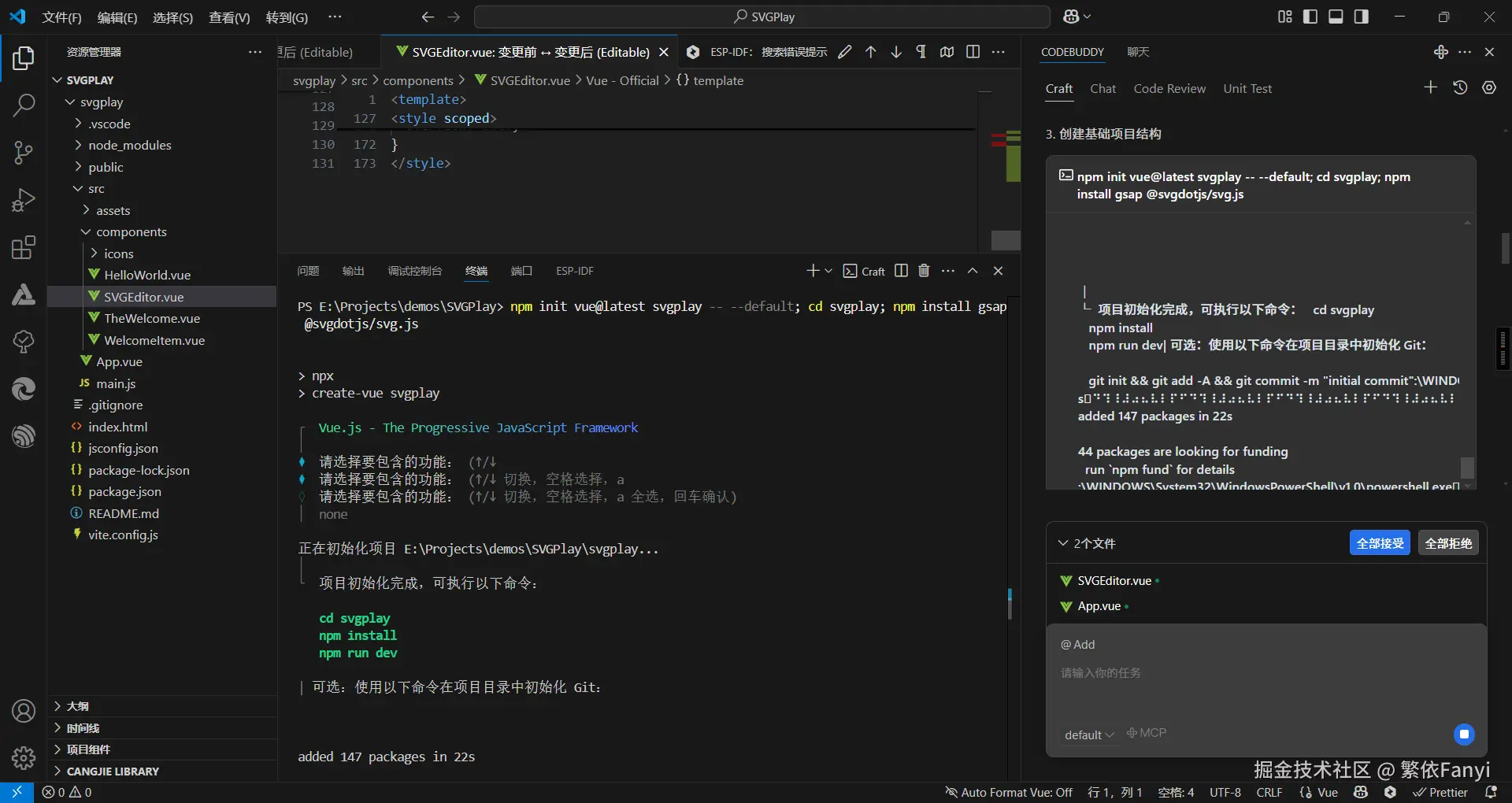The width and height of the screenshot is (1512, 803).
Task: Split the editor right
Action: [973, 52]
